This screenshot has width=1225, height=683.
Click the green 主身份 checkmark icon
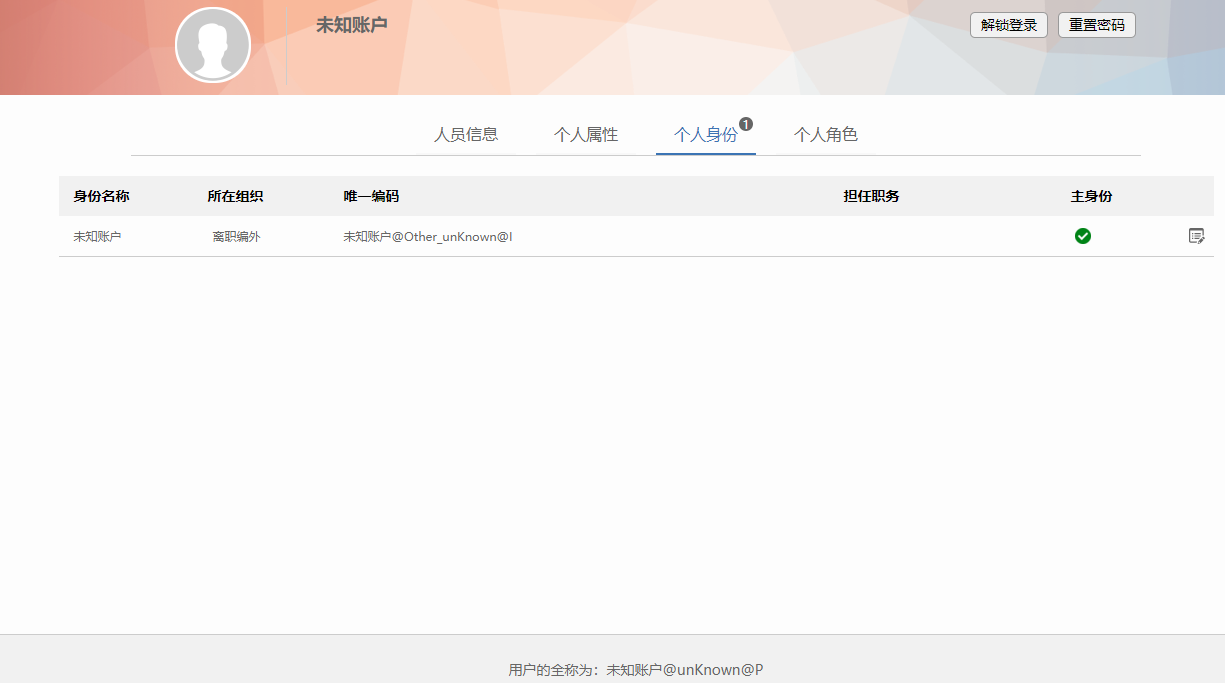coord(1083,237)
